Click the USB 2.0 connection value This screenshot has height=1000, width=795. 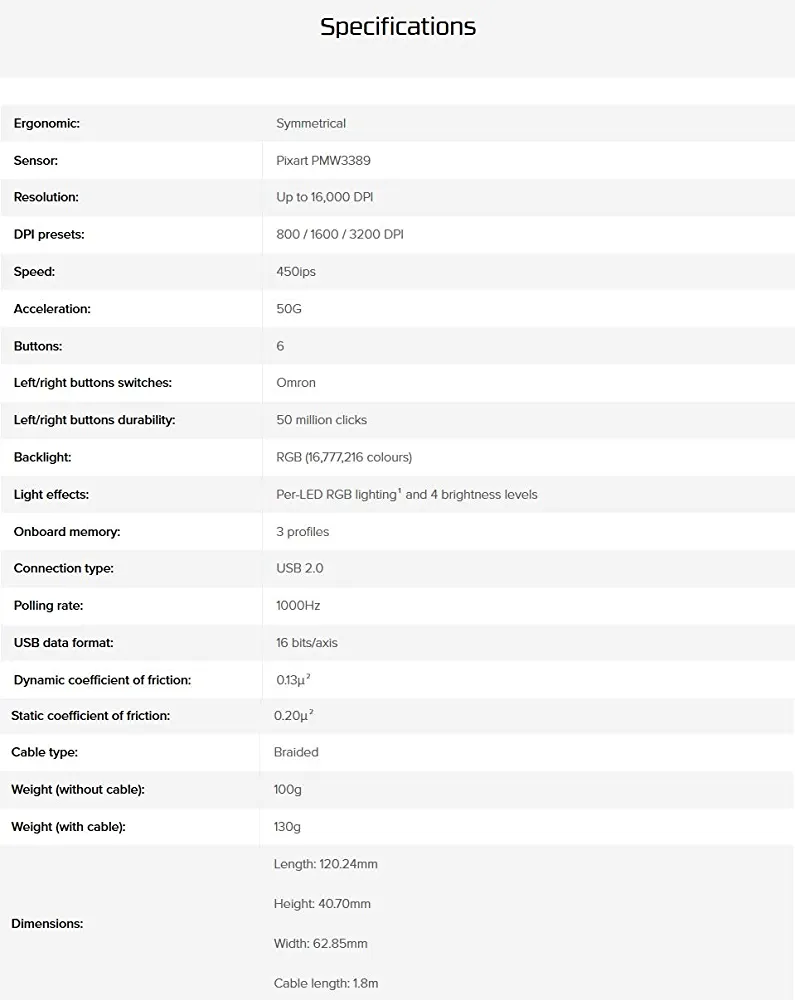(x=299, y=568)
